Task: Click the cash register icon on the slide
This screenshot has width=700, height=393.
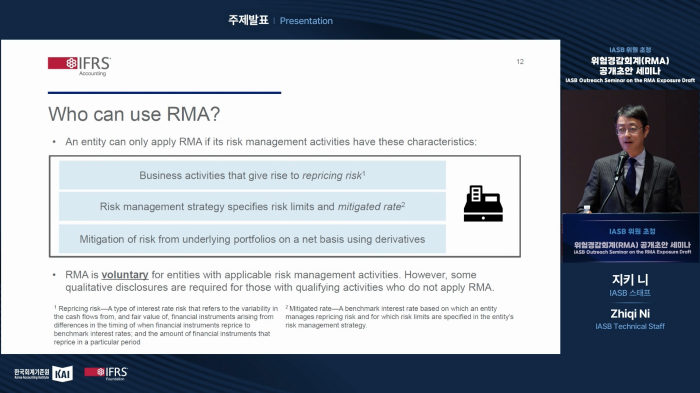Action: click(483, 204)
